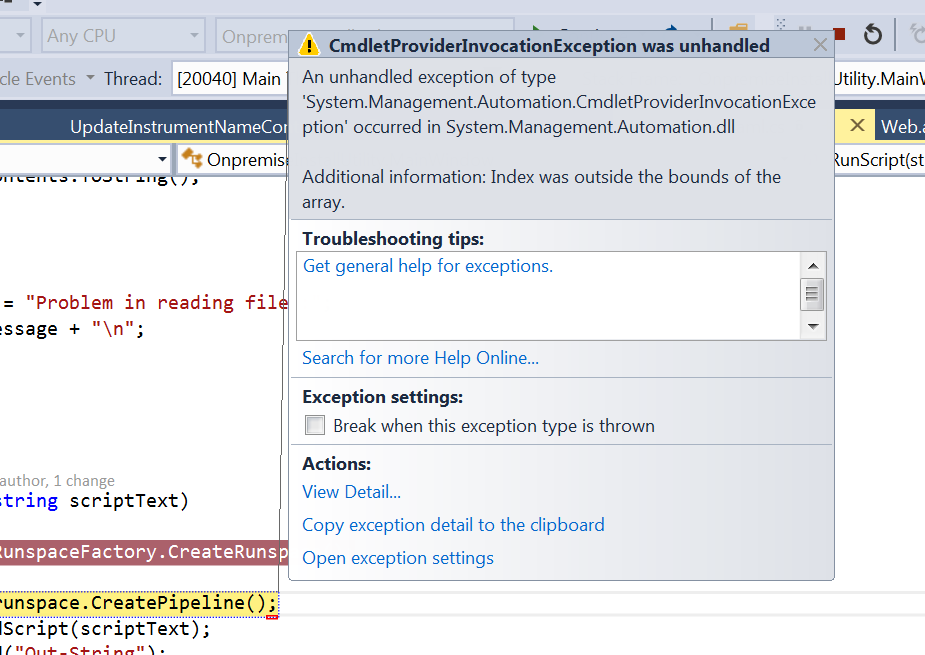
Task: Open exception settings from the Actions list
Action: pyautogui.click(x=398, y=558)
